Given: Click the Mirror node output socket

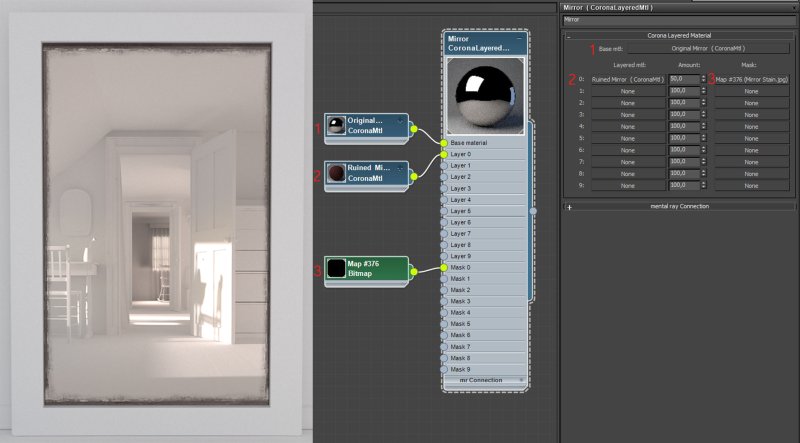Looking at the screenshot, I should coord(532,211).
